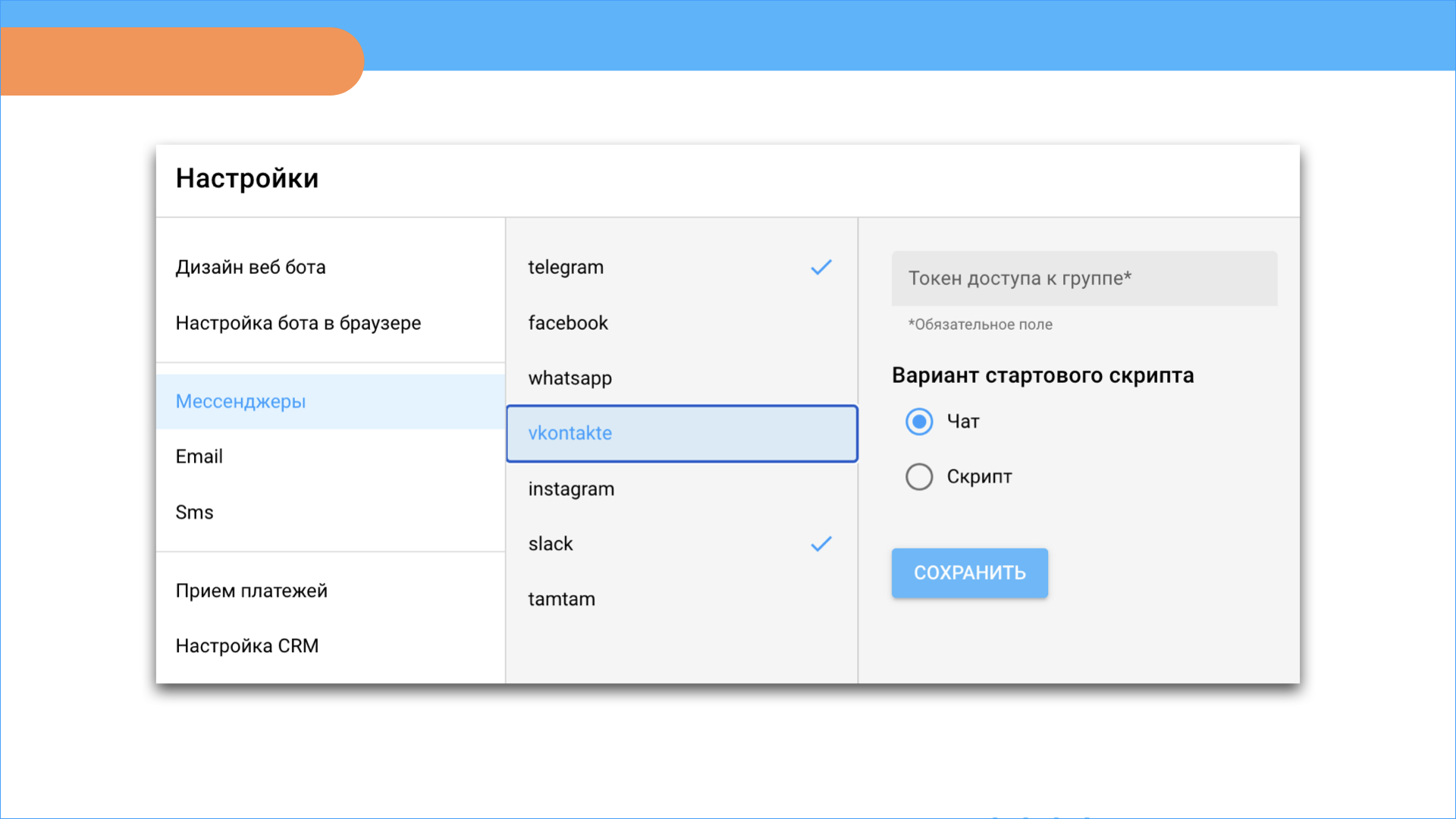This screenshot has height=819, width=1456.
Task: Click the checkmark icon next to telegram
Action: [821, 268]
